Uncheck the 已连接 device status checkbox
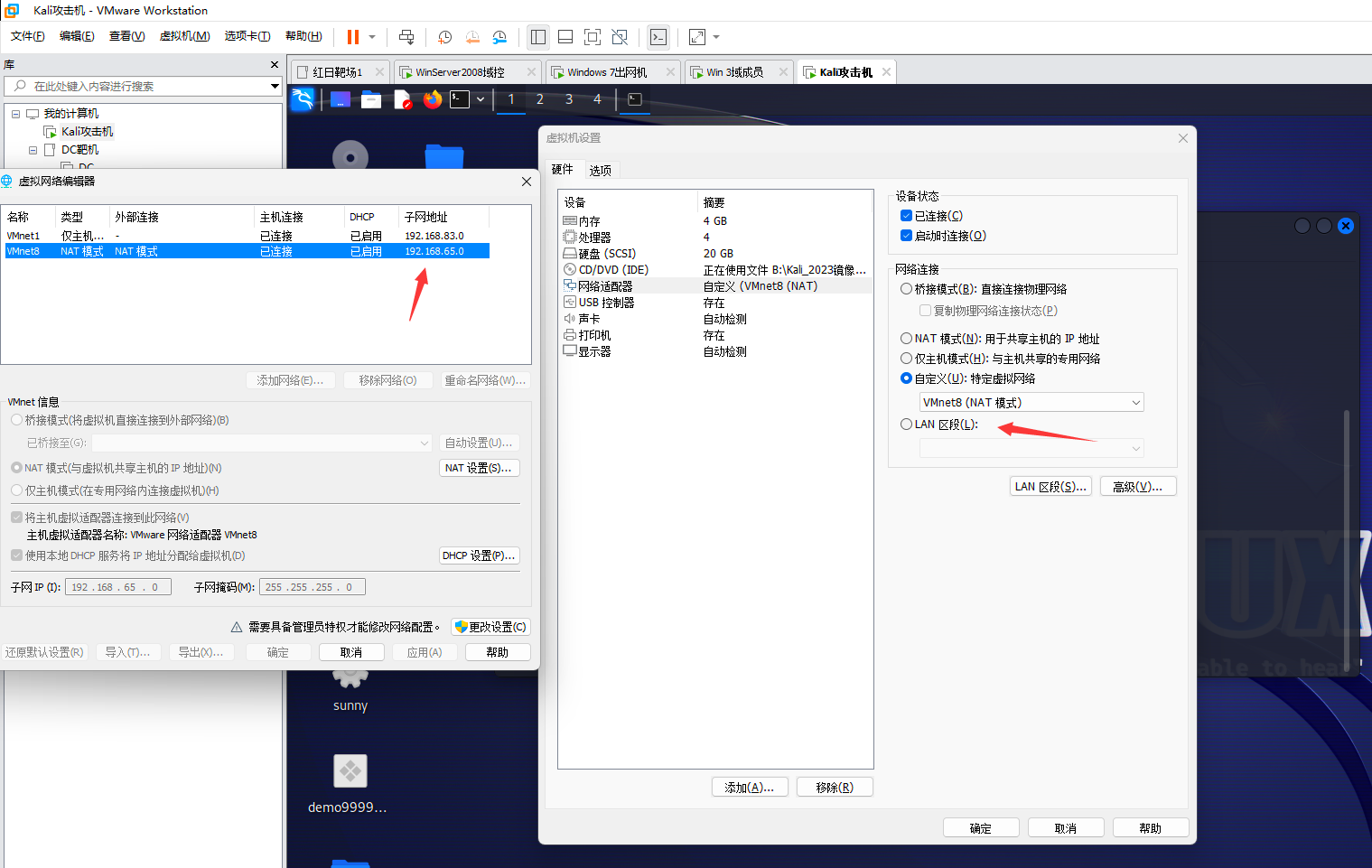The width and height of the screenshot is (1372, 868). pos(906,216)
